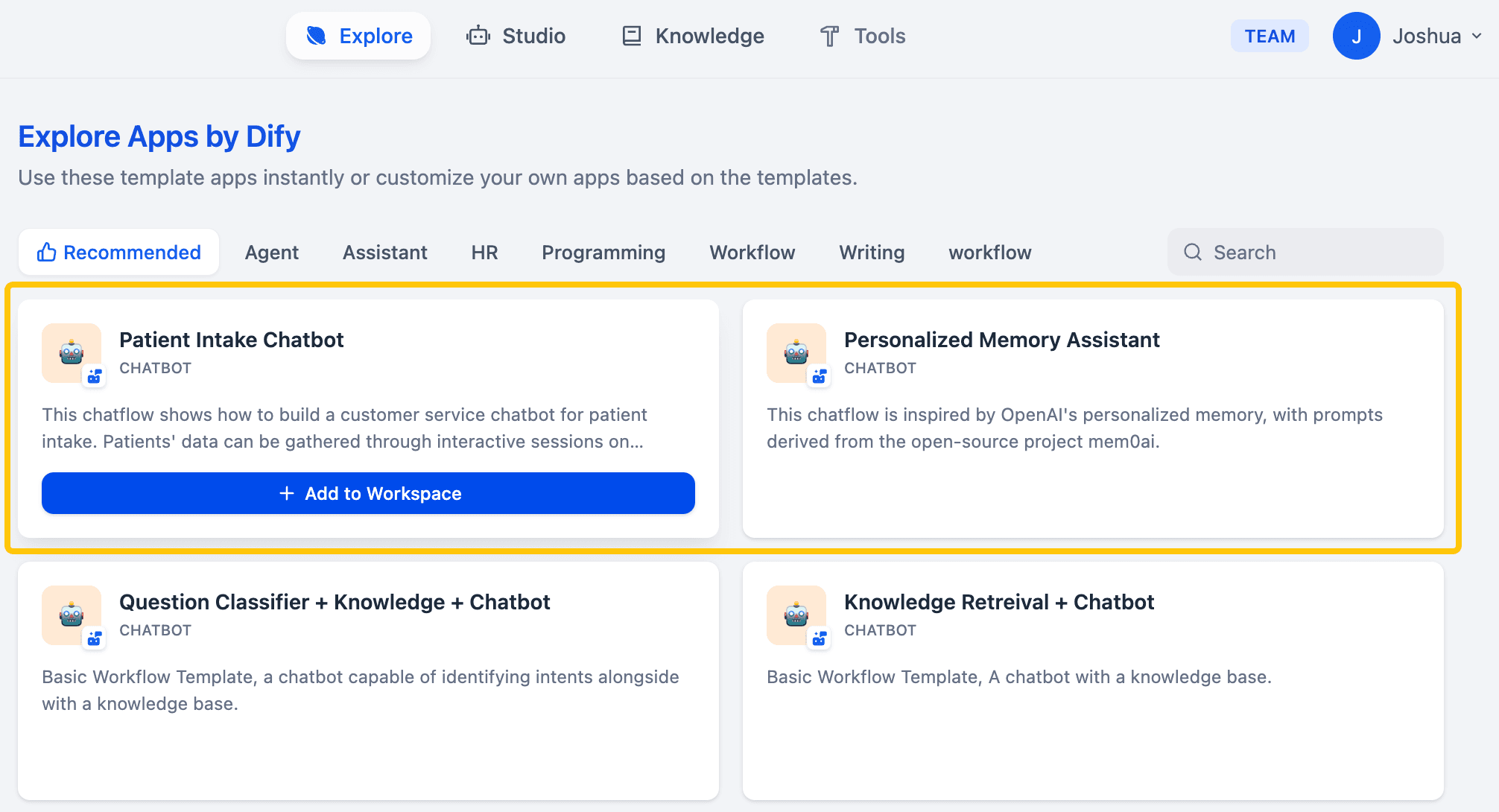This screenshot has width=1499, height=812.
Task: Click the Tools hammer icon
Action: point(829,36)
